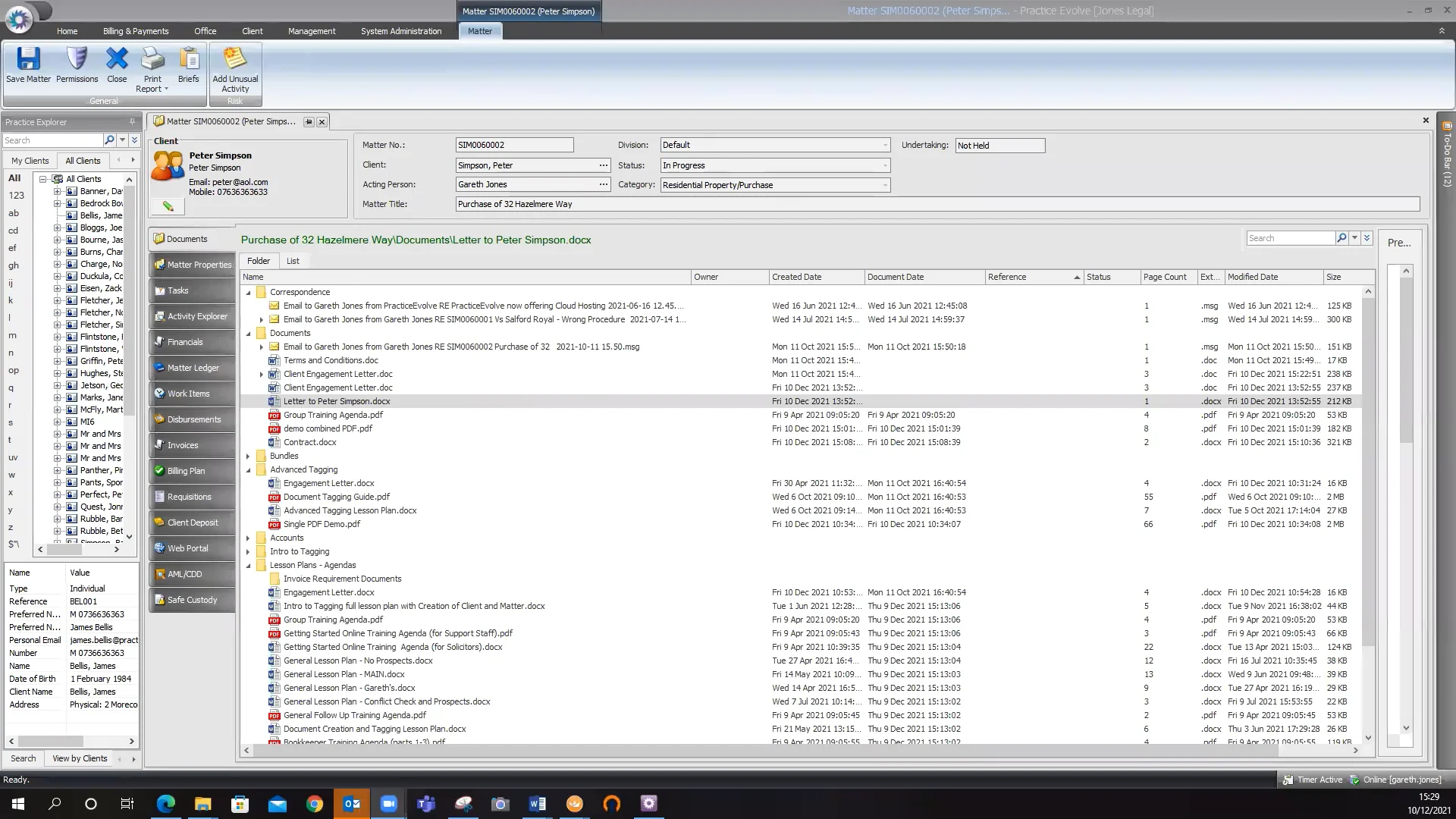The height and width of the screenshot is (819, 1456).
Task: Browse for Client Simpson, Peter ellipsis
Action: (604, 165)
